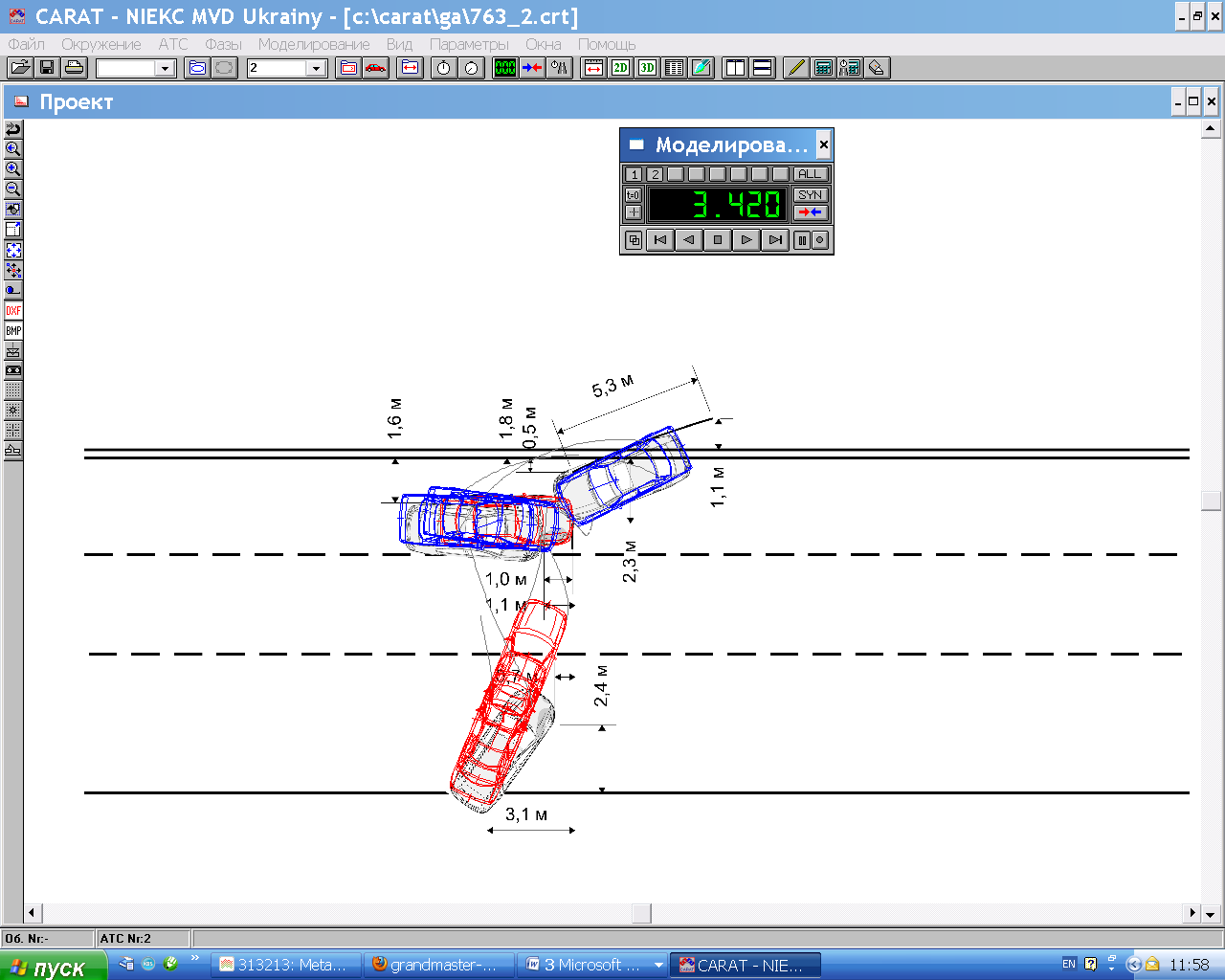The width and height of the screenshot is (1225, 980).
Task: Click the scroll left arrow of horizontal scrollbar
Action: (x=32, y=913)
